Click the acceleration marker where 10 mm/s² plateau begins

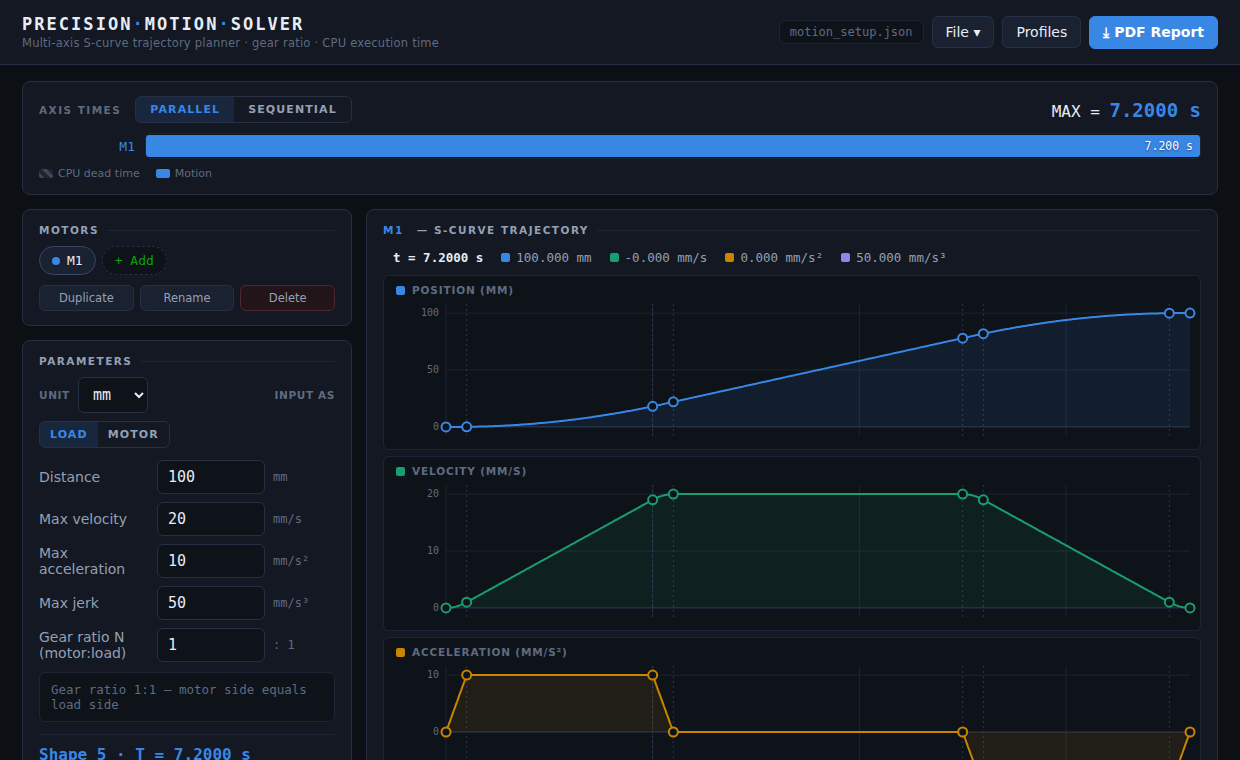(467, 675)
